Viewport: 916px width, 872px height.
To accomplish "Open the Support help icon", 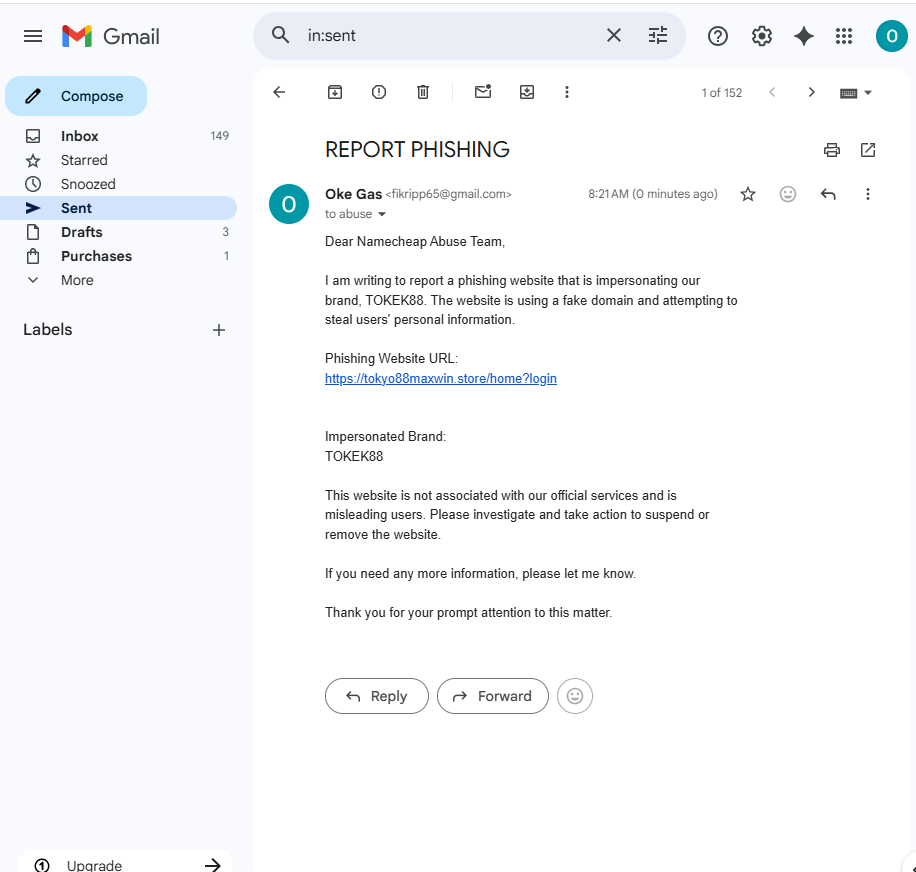I will coord(717,36).
